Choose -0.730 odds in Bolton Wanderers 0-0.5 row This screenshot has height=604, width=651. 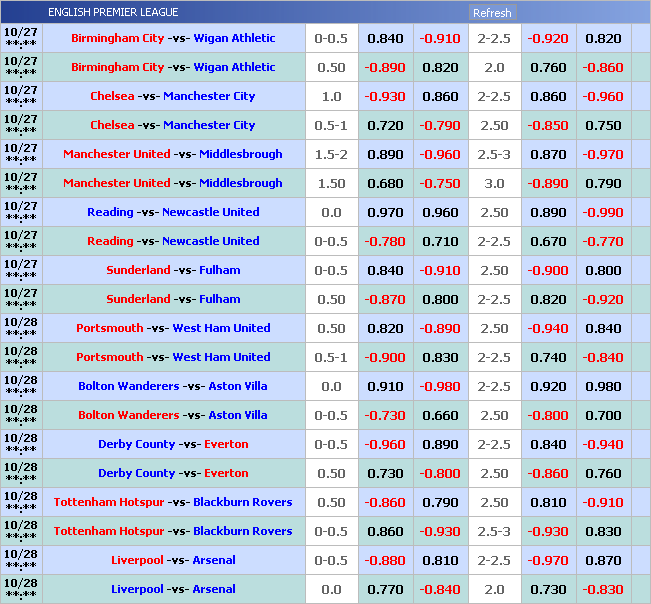[x=385, y=415]
